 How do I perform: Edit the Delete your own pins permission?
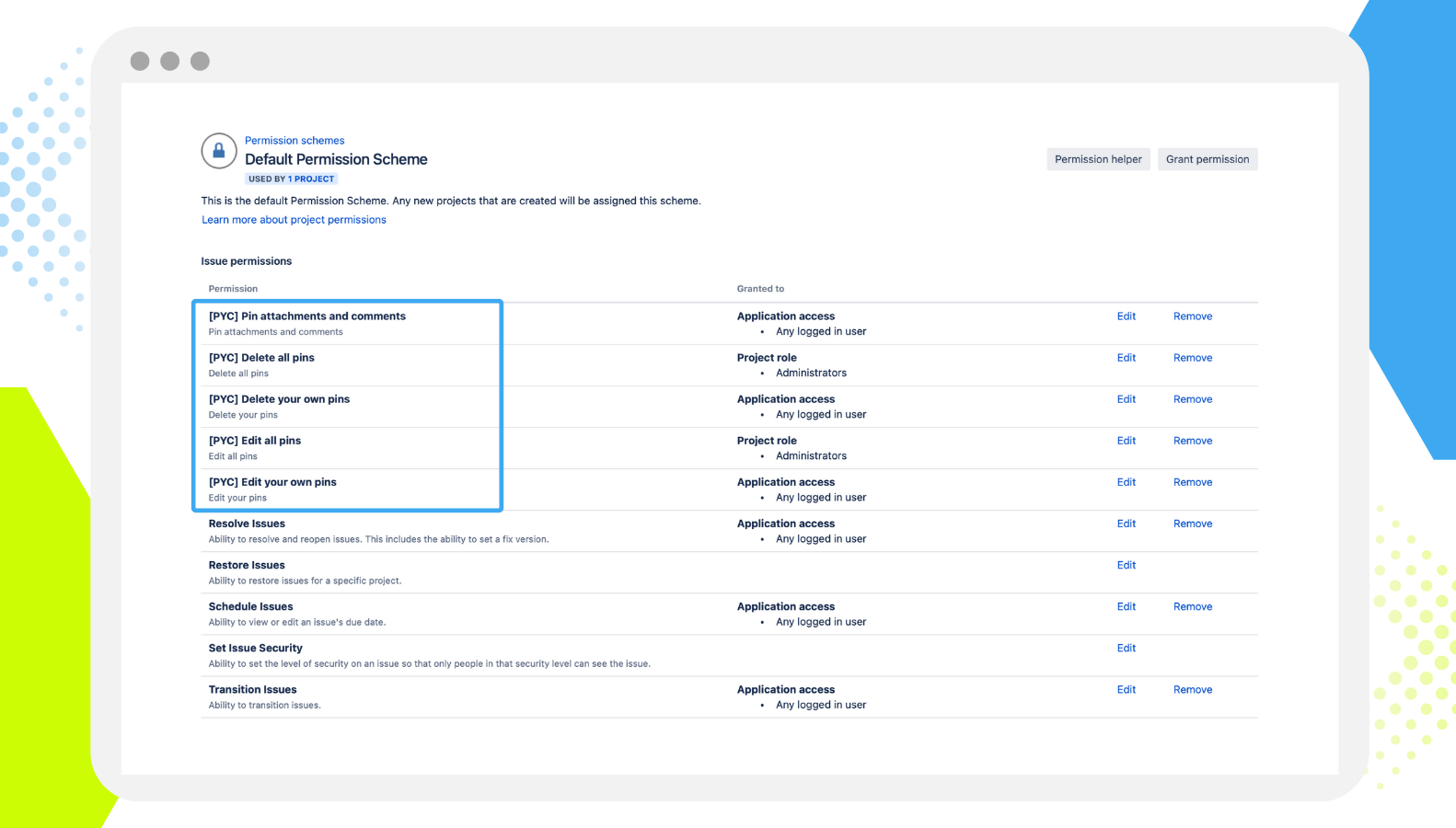[x=1127, y=399]
